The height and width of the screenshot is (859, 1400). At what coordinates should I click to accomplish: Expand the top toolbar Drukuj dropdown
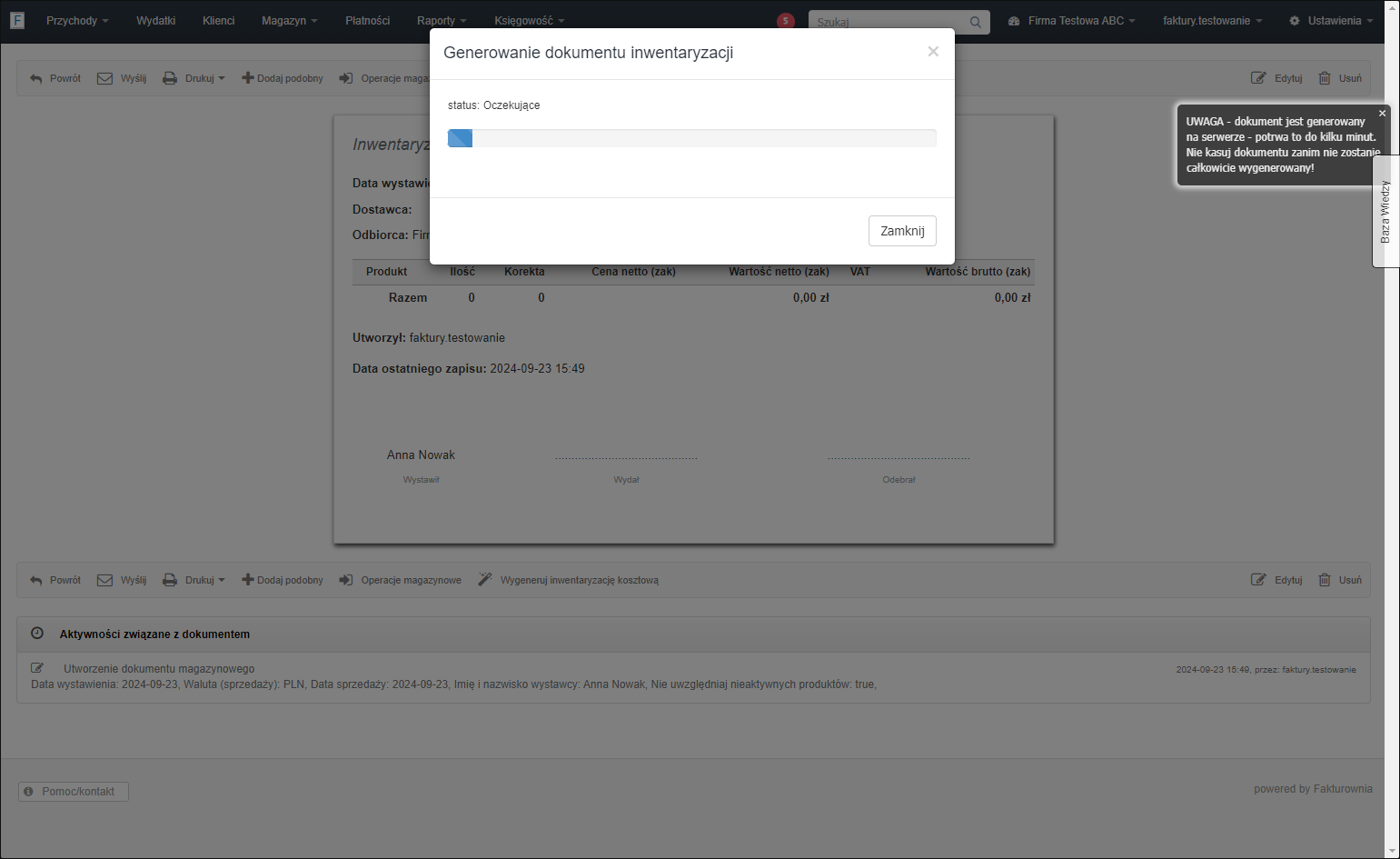pos(194,78)
